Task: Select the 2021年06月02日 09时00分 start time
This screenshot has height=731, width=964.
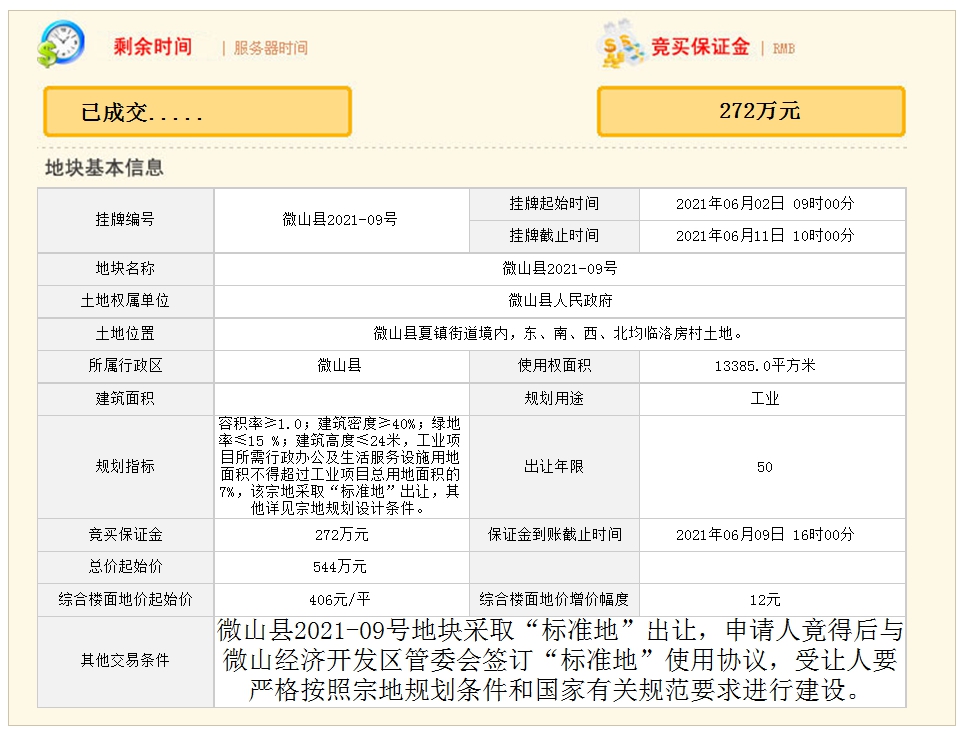Action: point(765,203)
